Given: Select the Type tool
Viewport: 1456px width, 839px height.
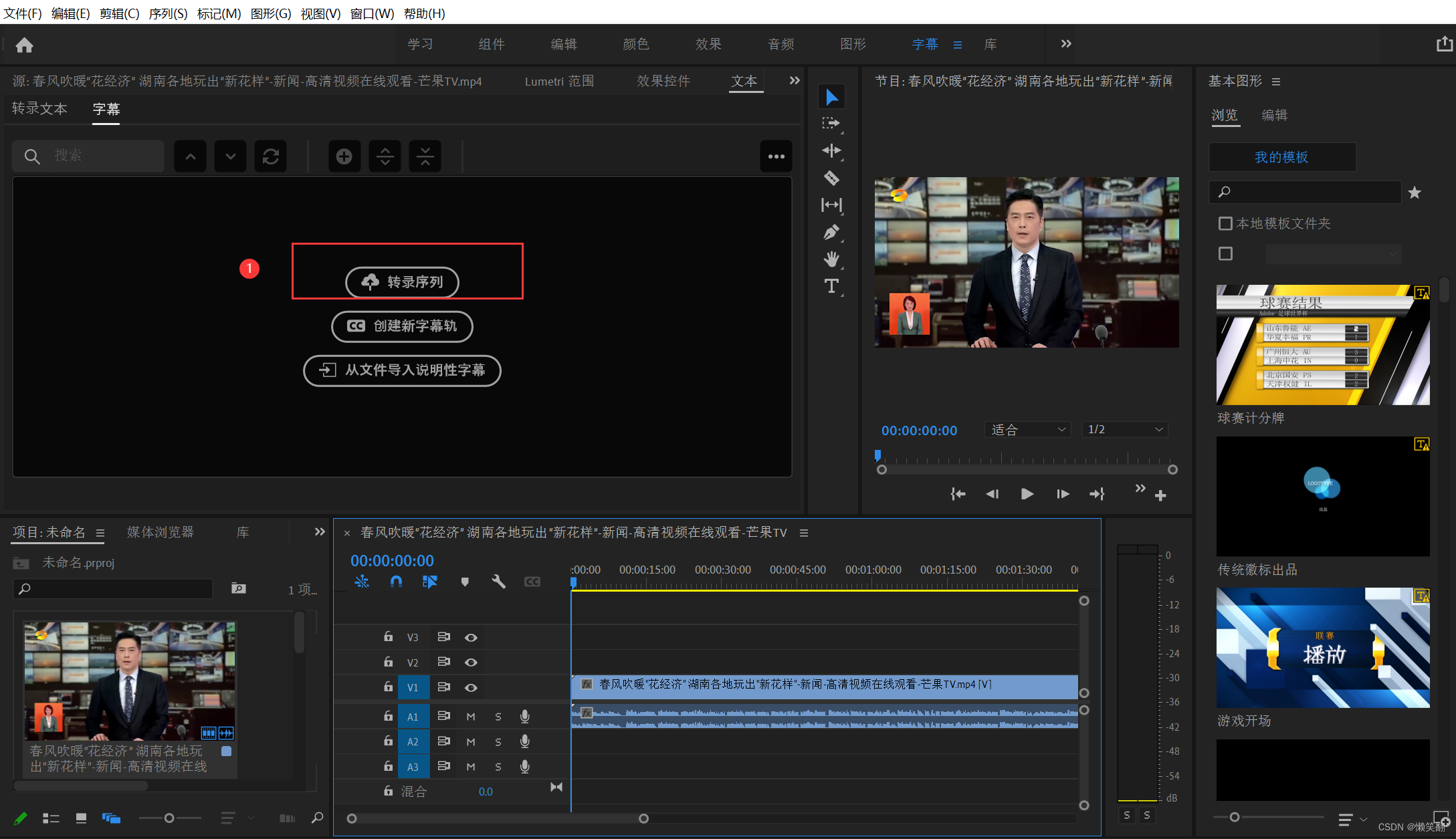Looking at the screenshot, I should click(831, 286).
